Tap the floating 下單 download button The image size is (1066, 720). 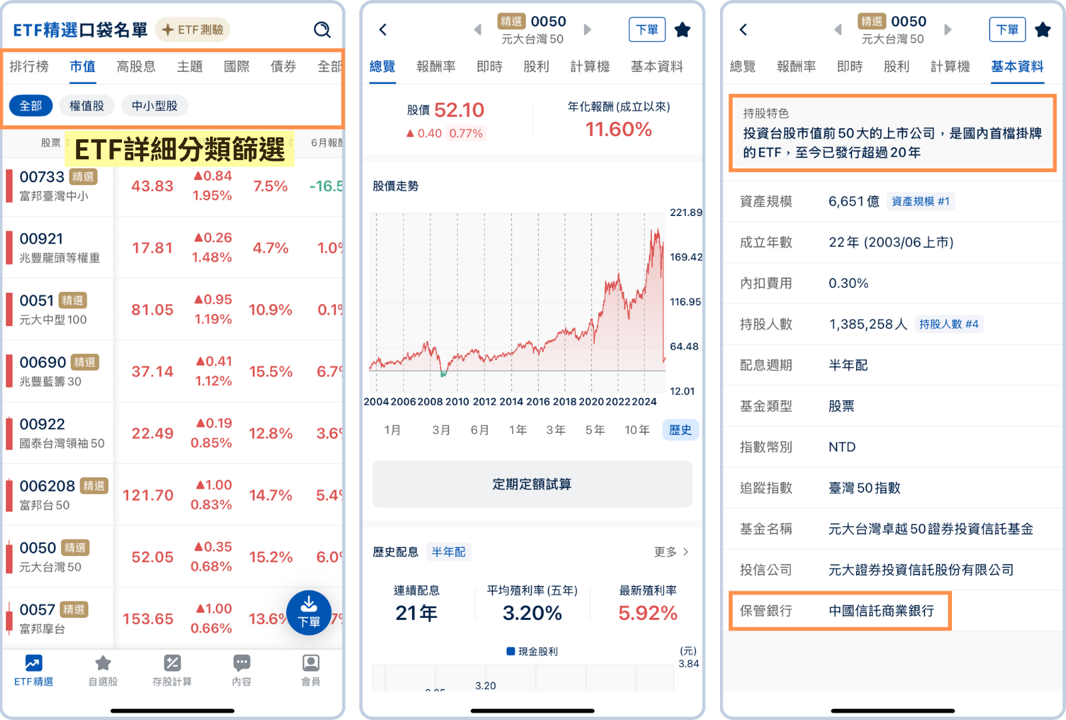point(309,612)
